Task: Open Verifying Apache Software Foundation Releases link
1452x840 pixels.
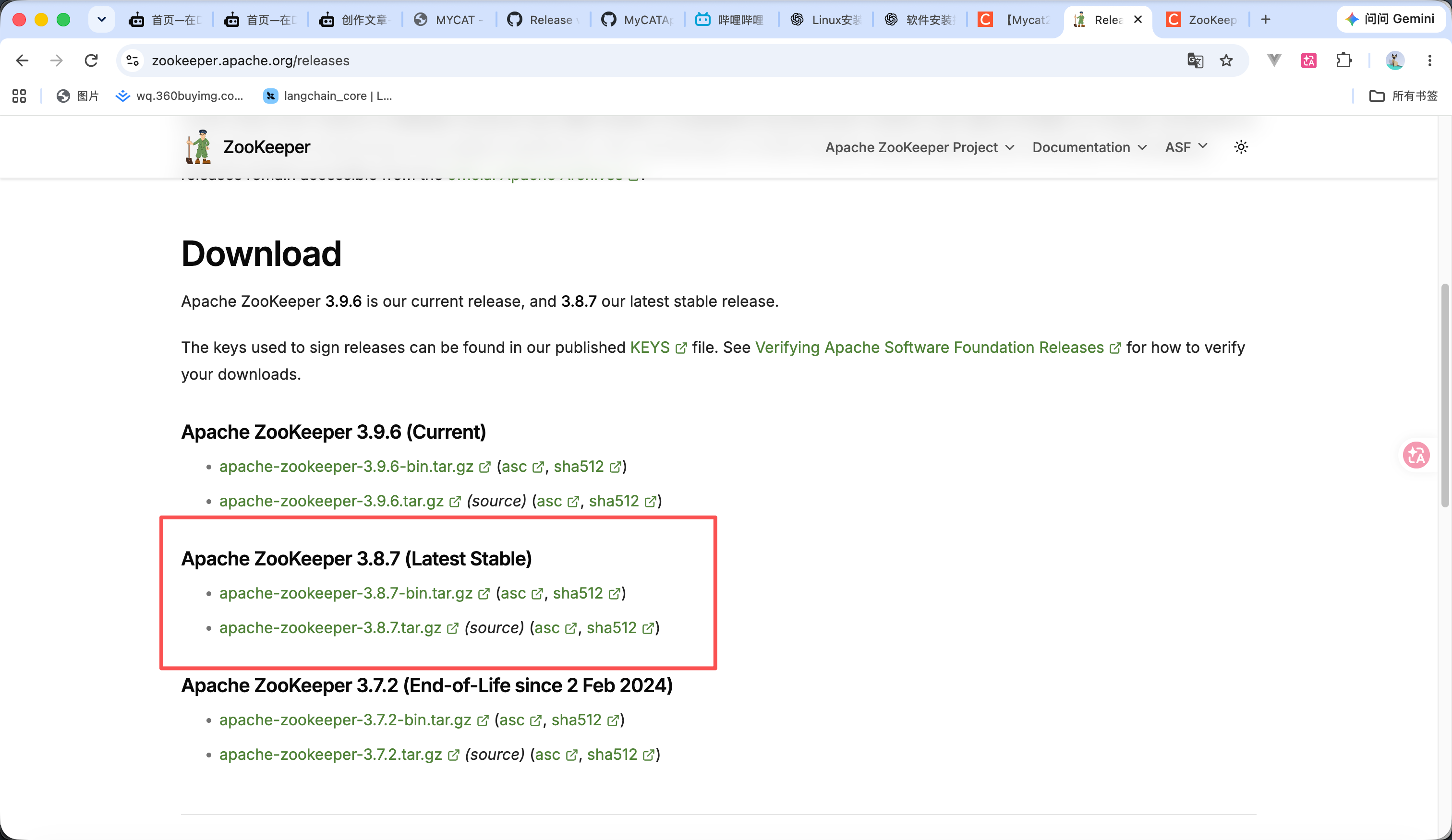Action: click(937, 348)
